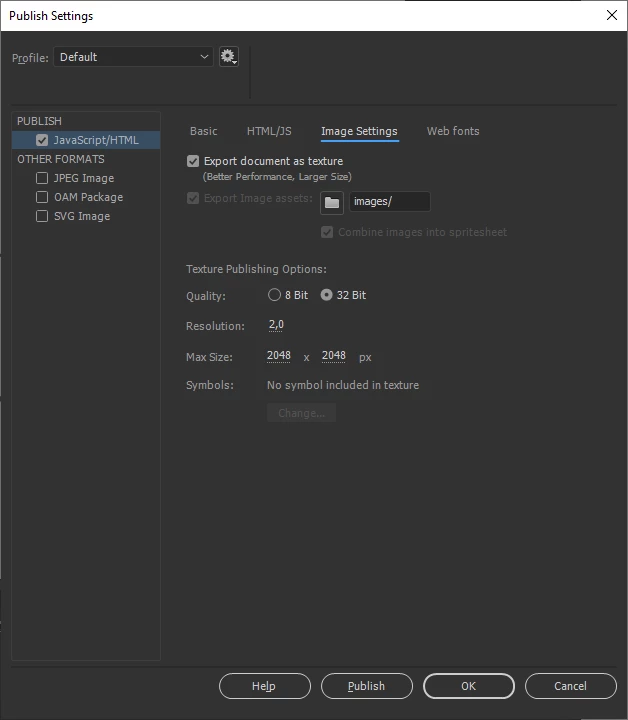Close the Publish Settings dialog

611,15
